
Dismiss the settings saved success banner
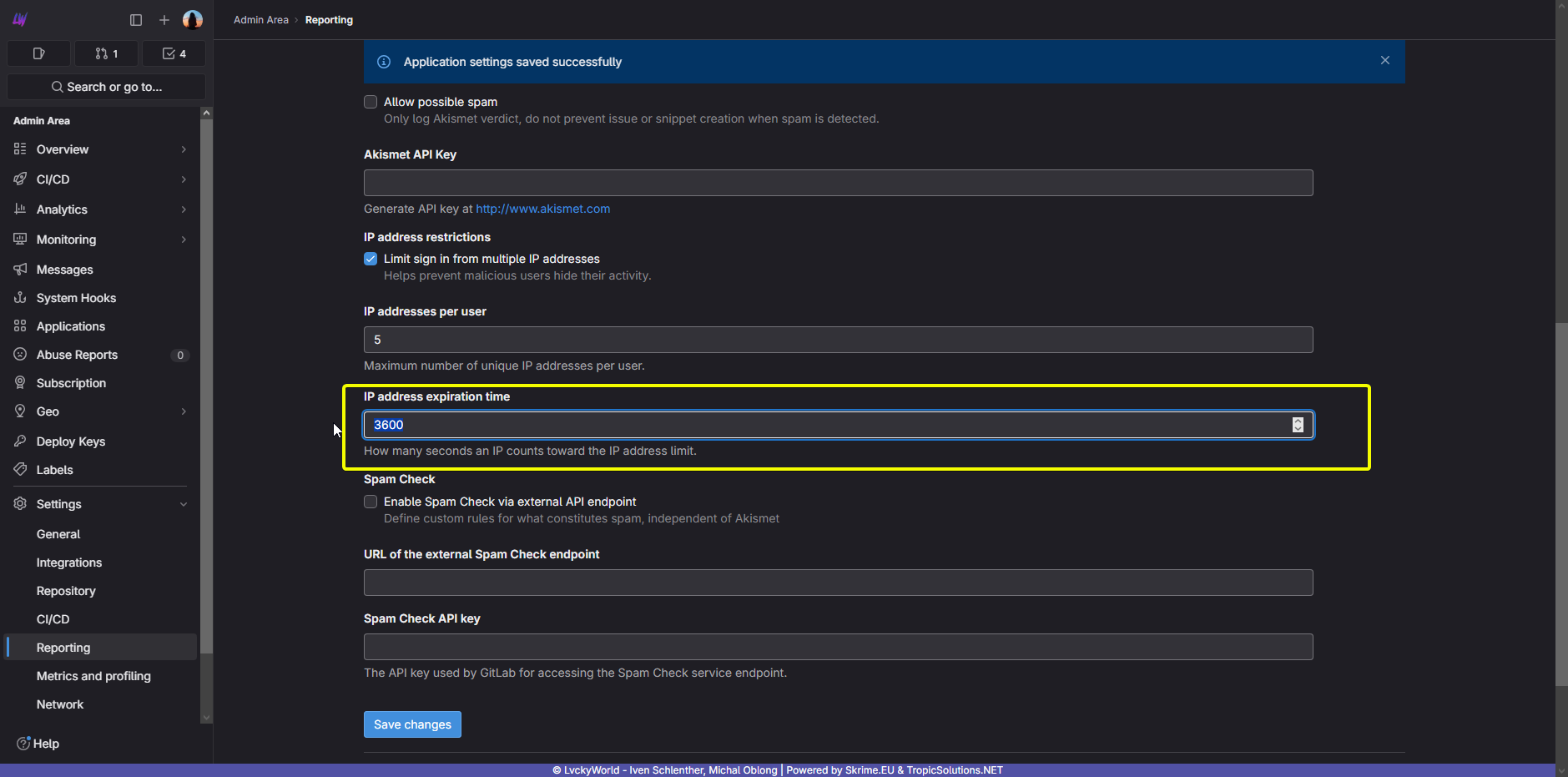(1384, 61)
